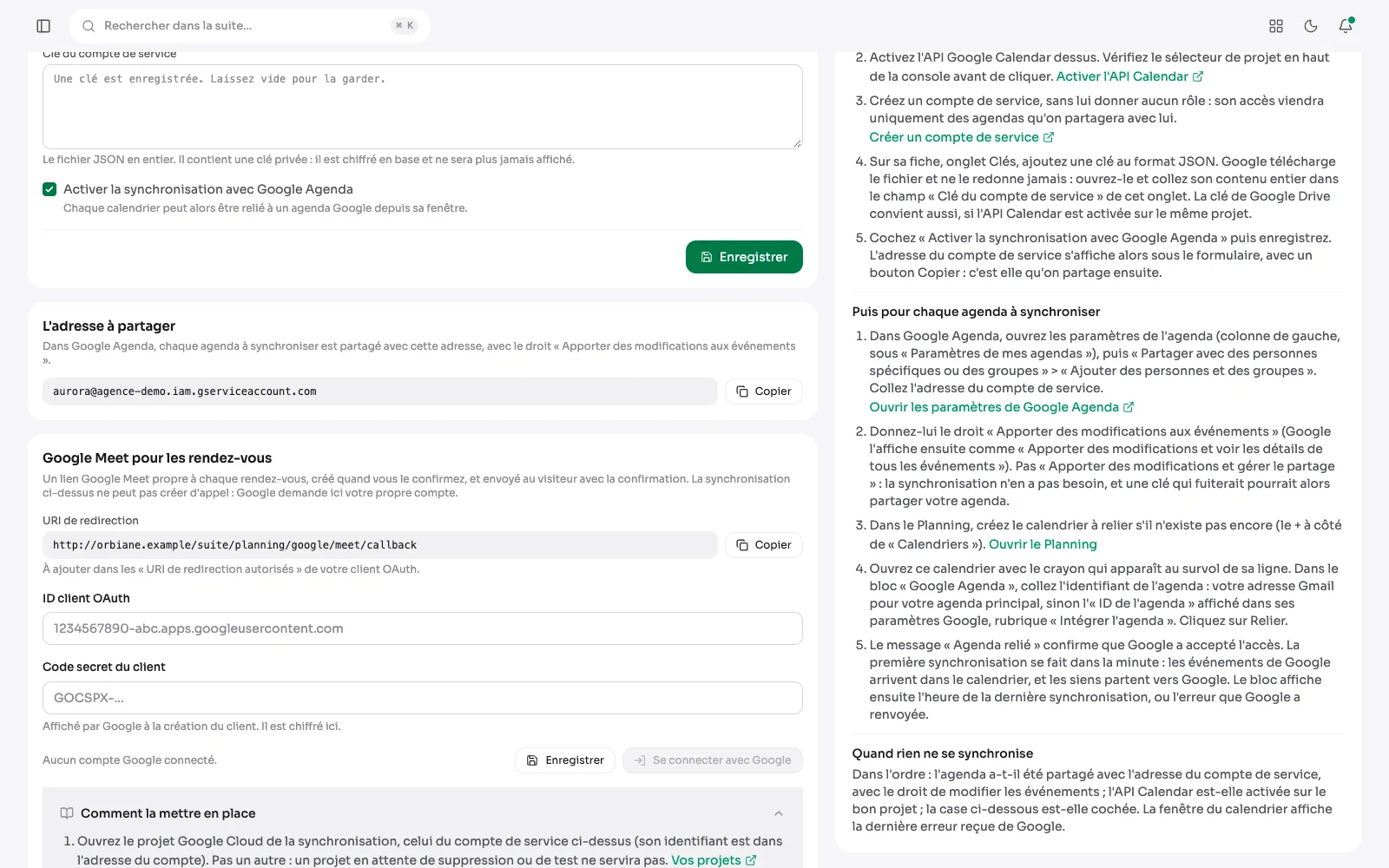This screenshot has height=868, width=1389.
Task: Click the Enregistrer button in Google Meet section
Action: point(565,760)
